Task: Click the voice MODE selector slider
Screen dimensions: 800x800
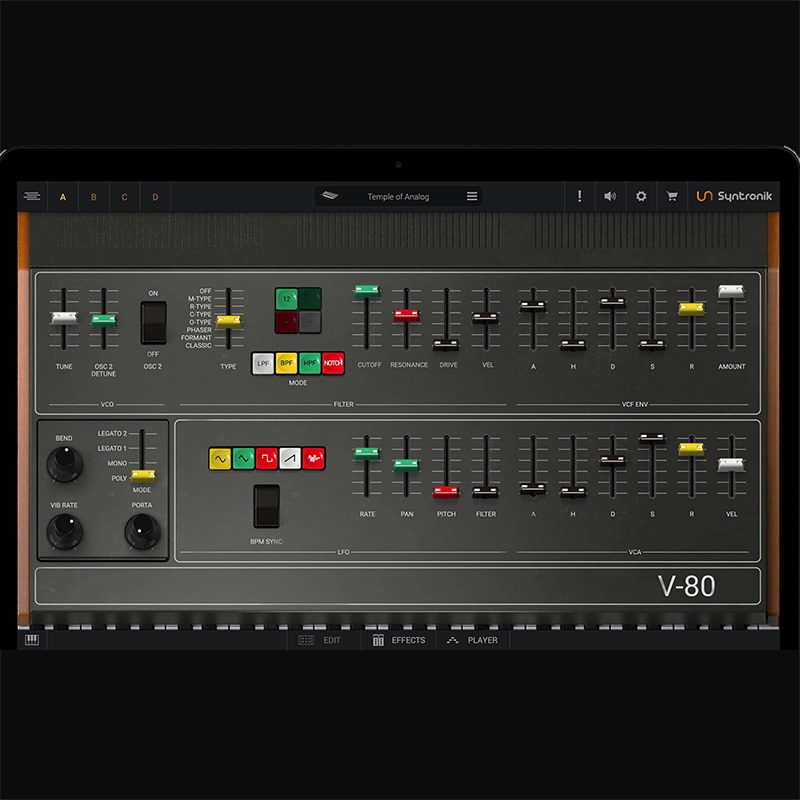Action: click(143, 476)
